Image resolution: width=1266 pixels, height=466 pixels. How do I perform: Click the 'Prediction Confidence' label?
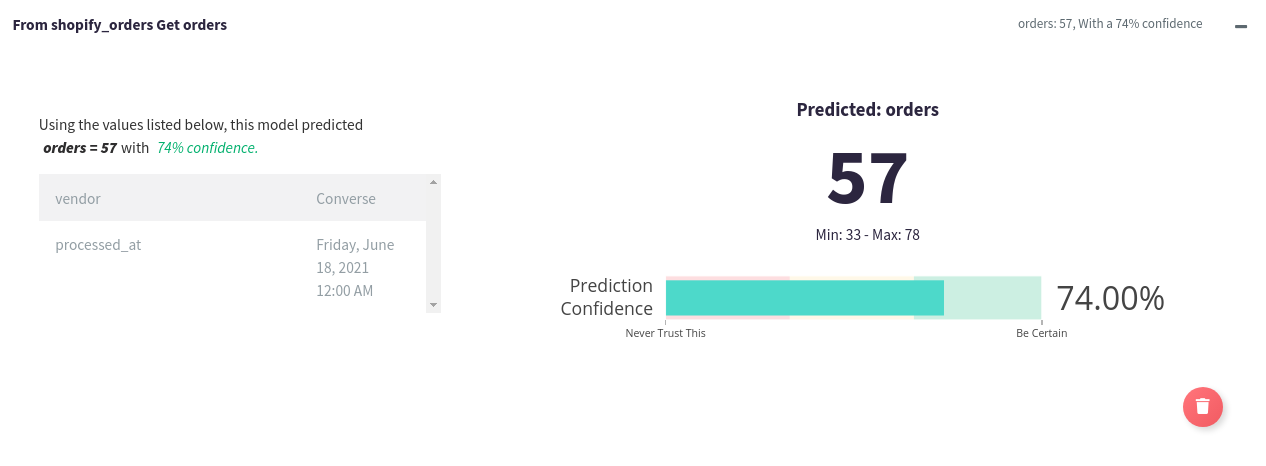[x=606, y=297]
